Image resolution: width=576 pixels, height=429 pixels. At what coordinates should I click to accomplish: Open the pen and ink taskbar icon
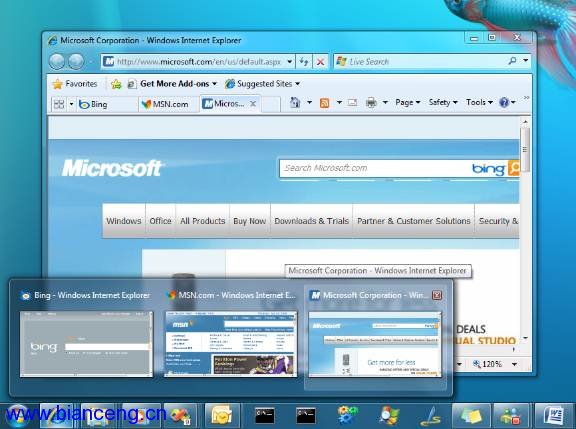[431, 415]
